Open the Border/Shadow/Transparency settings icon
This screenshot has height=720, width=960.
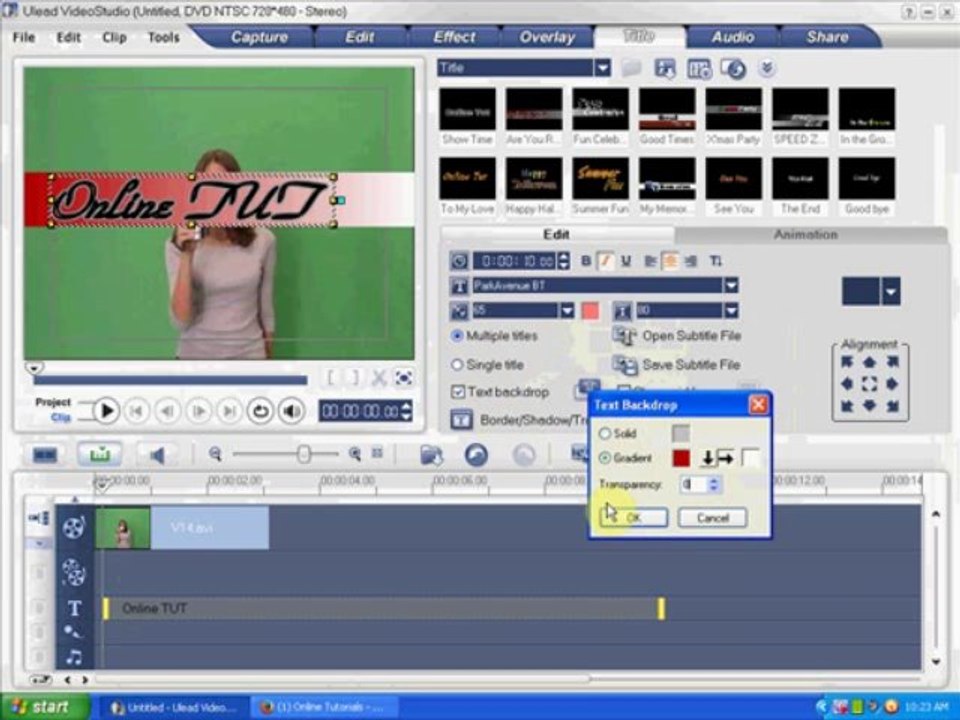click(x=461, y=420)
